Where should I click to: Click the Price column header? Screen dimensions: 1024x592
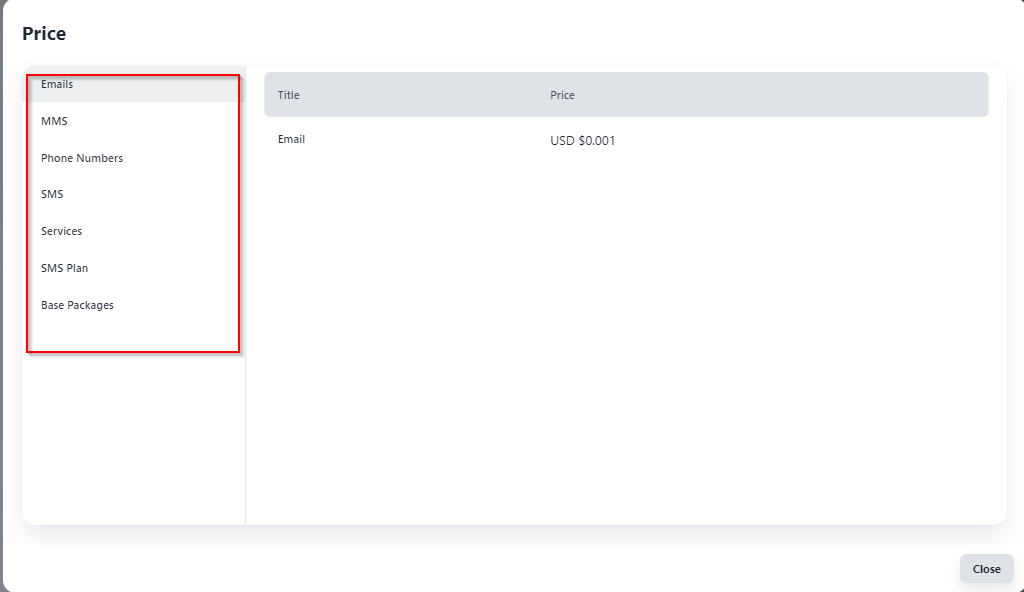562,95
